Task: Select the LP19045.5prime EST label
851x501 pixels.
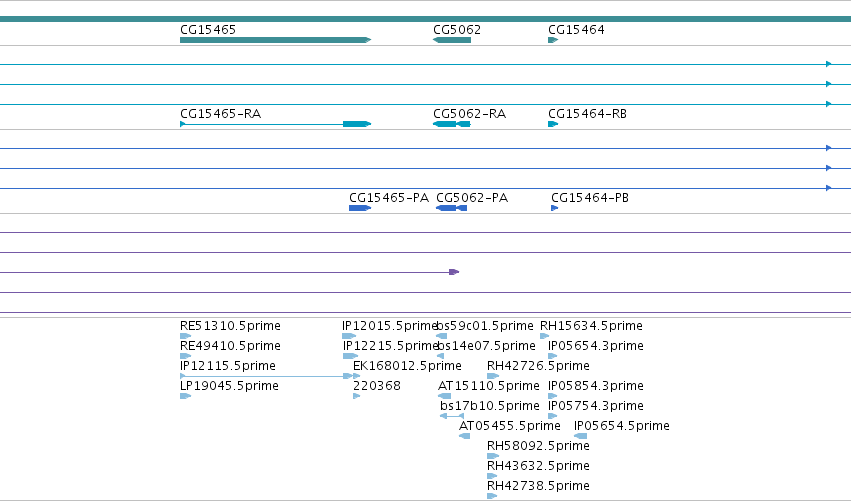Action: coord(229,386)
